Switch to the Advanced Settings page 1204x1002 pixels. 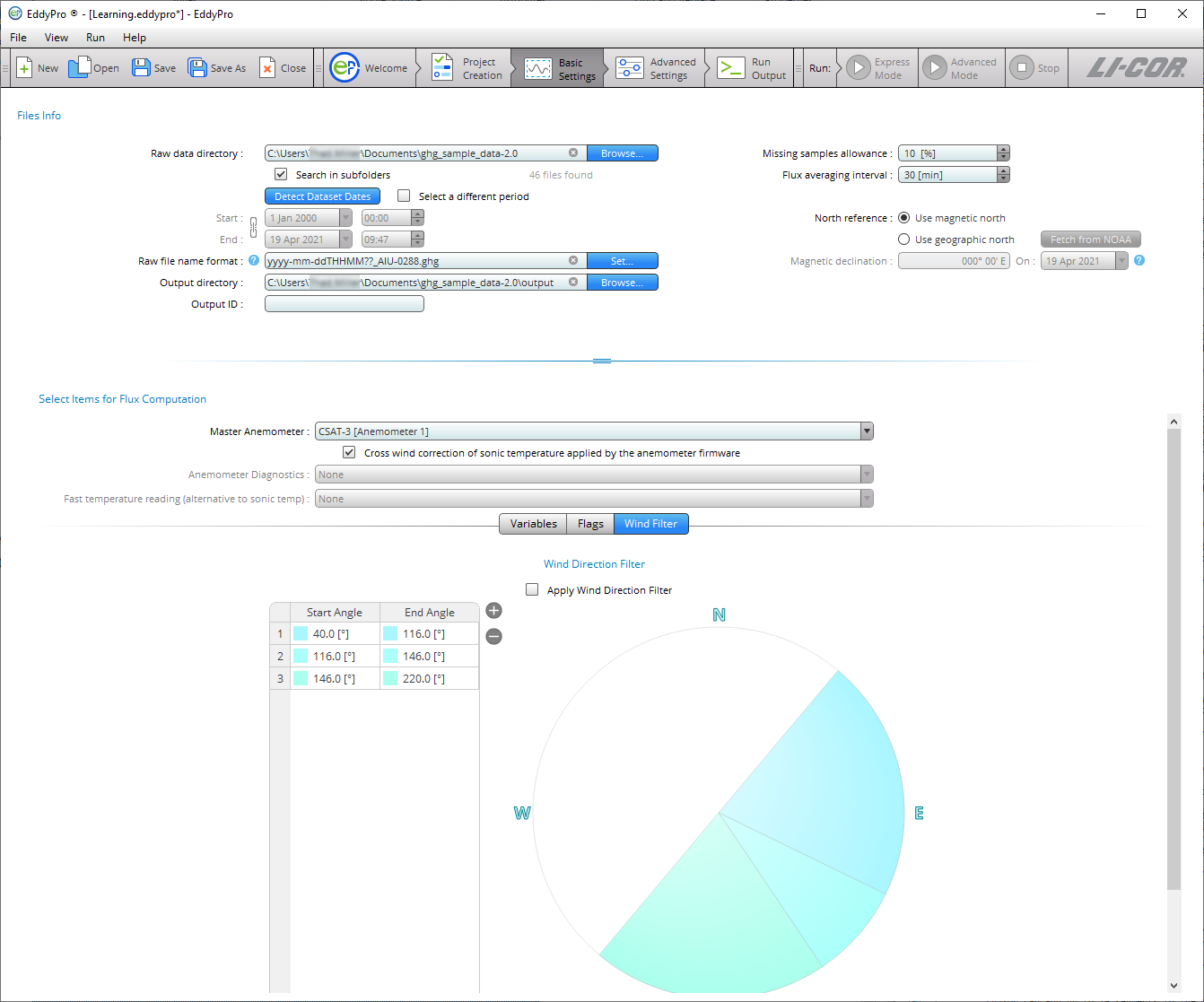tap(657, 68)
